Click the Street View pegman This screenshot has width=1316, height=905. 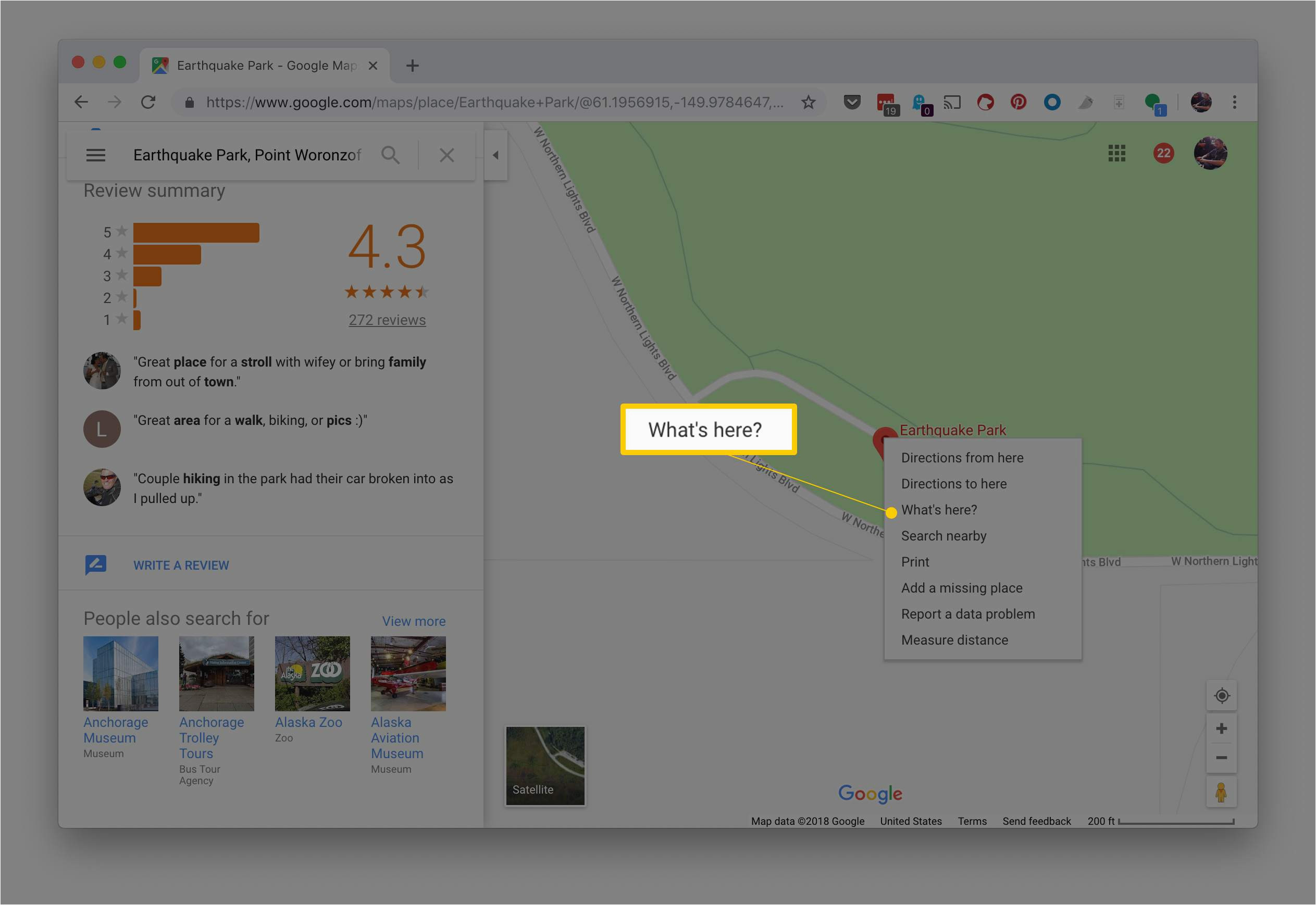pyautogui.click(x=1222, y=792)
